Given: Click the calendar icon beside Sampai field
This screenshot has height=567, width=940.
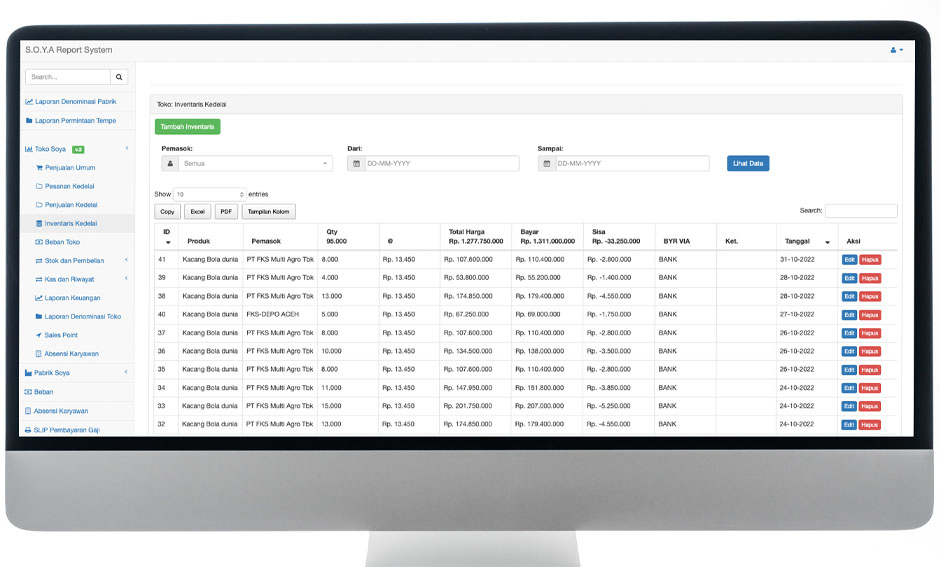Looking at the screenshot, I should [x=547, y=164].
